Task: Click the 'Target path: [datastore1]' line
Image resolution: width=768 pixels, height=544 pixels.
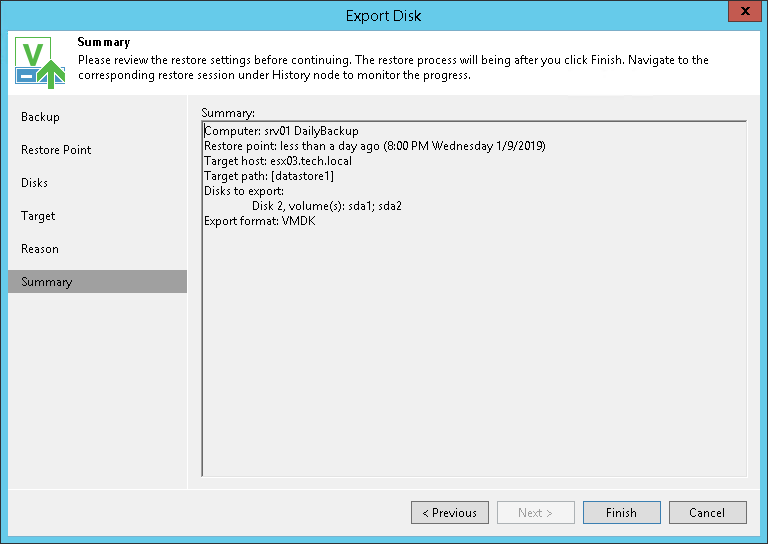Action: coord(269,176)
